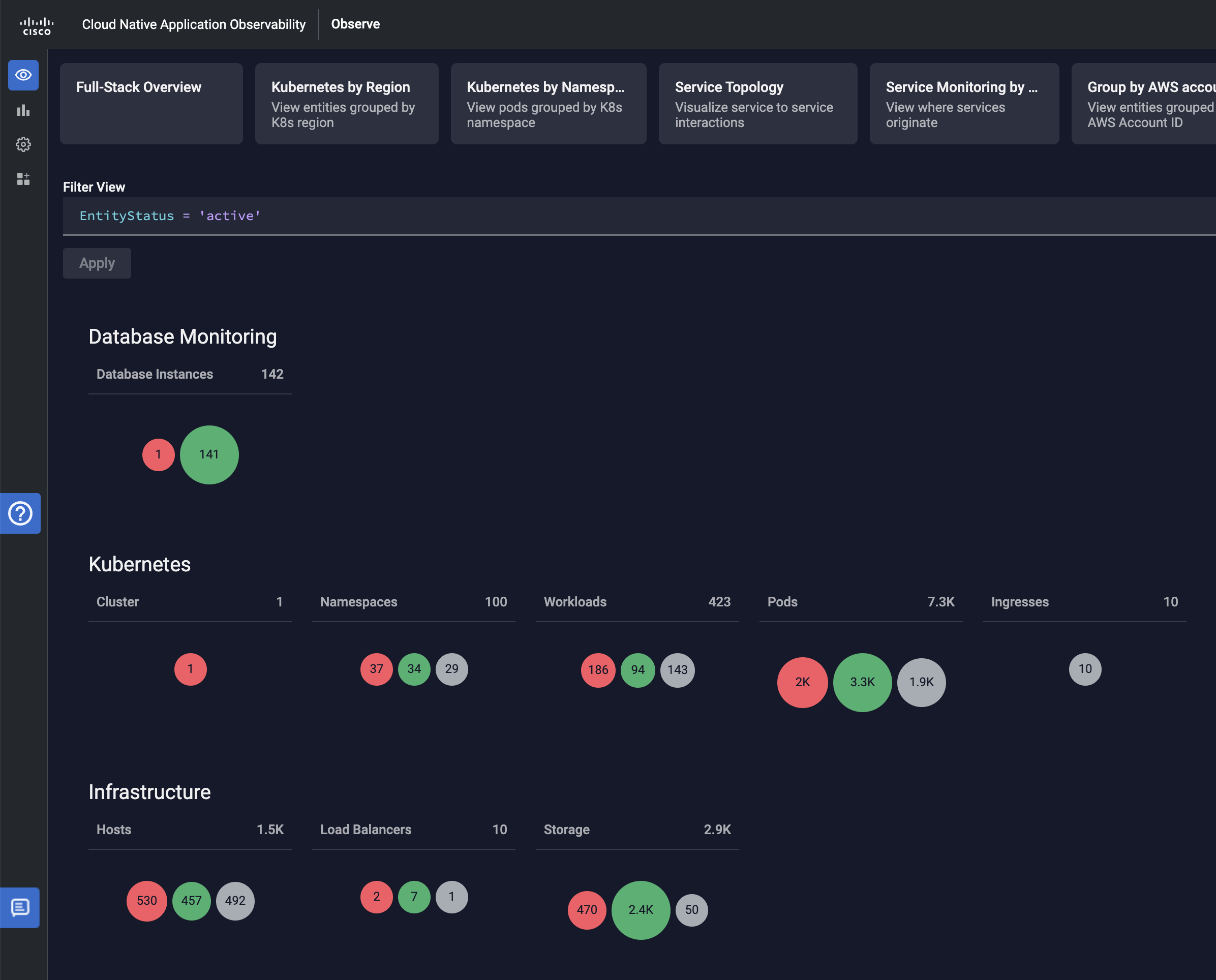Open the settings gear icon in sidebar
The width and height of the screenshot is (1216, 980).
coord(23,144)
